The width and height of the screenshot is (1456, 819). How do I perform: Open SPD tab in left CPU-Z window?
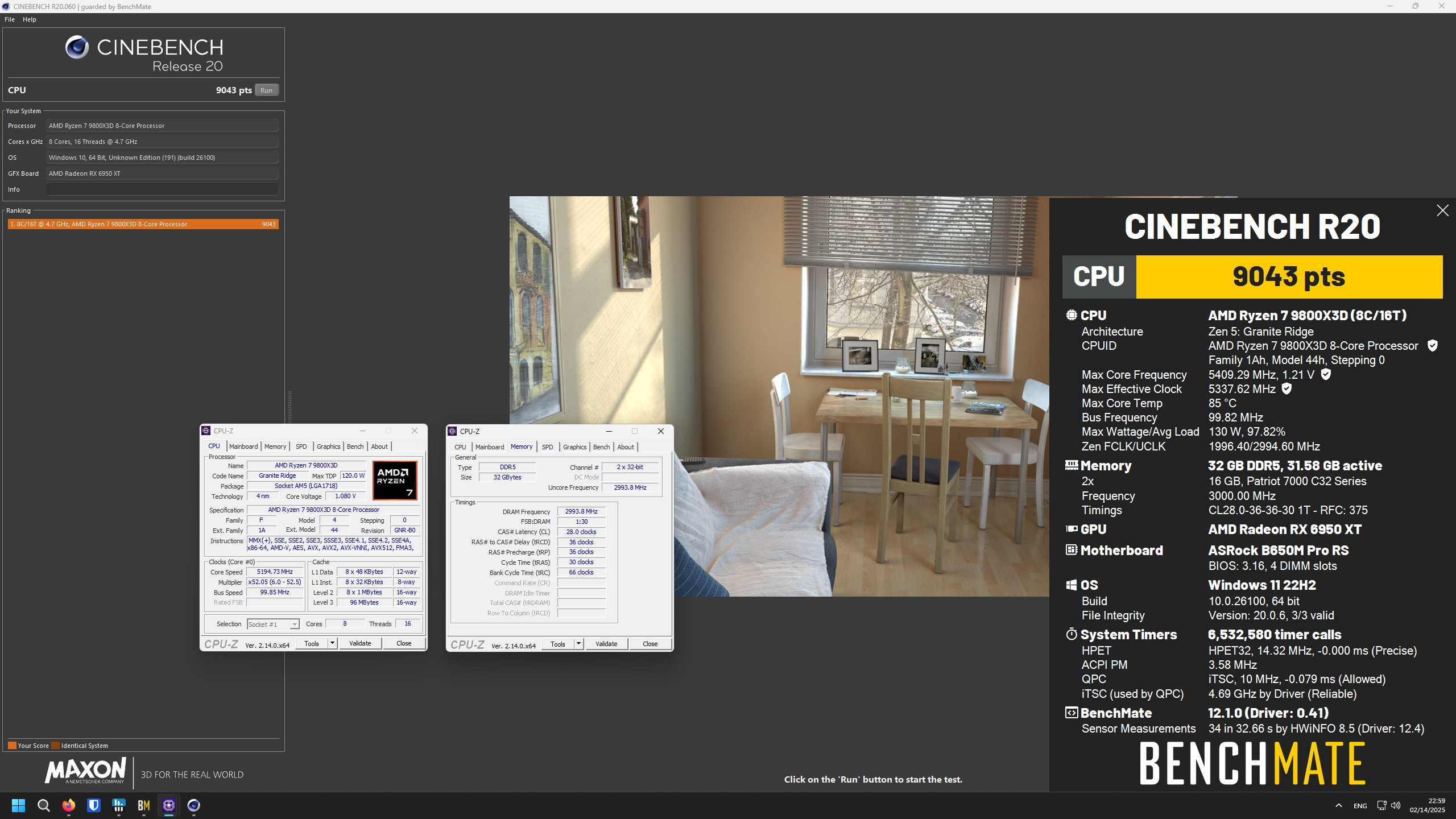(301, 446)
